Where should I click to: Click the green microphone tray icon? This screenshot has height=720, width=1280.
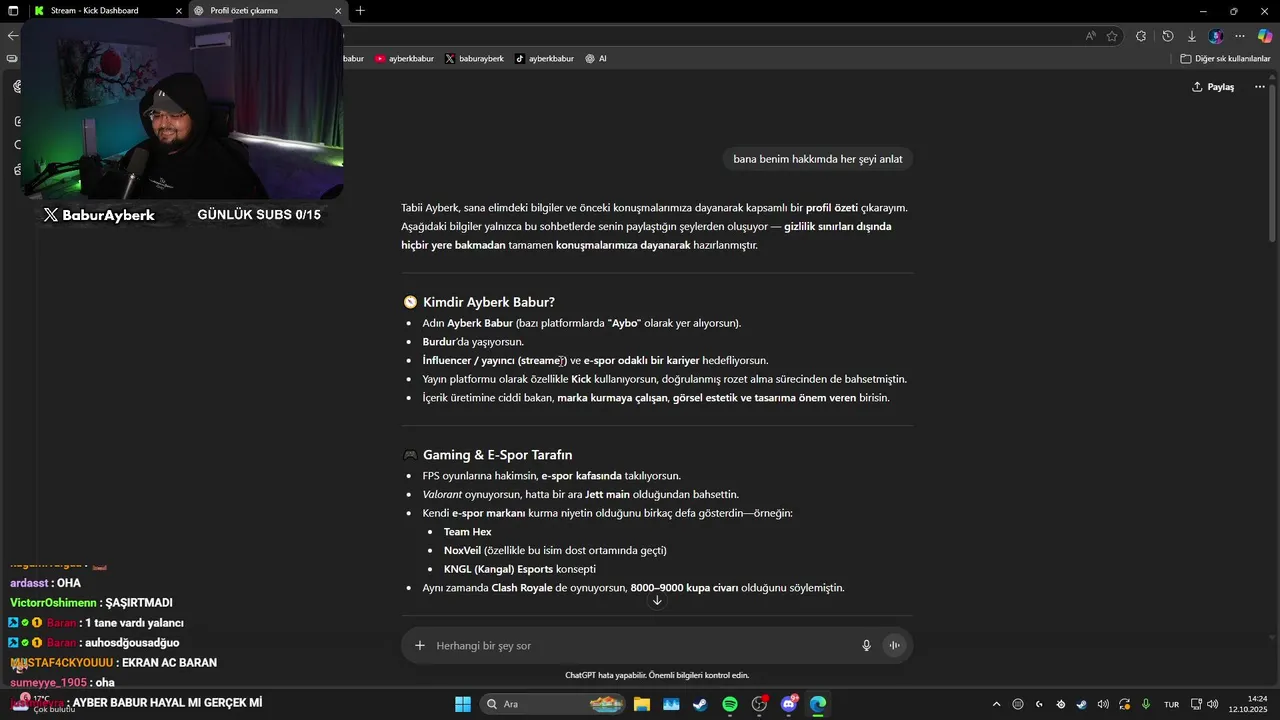(x=1146, y=704)
